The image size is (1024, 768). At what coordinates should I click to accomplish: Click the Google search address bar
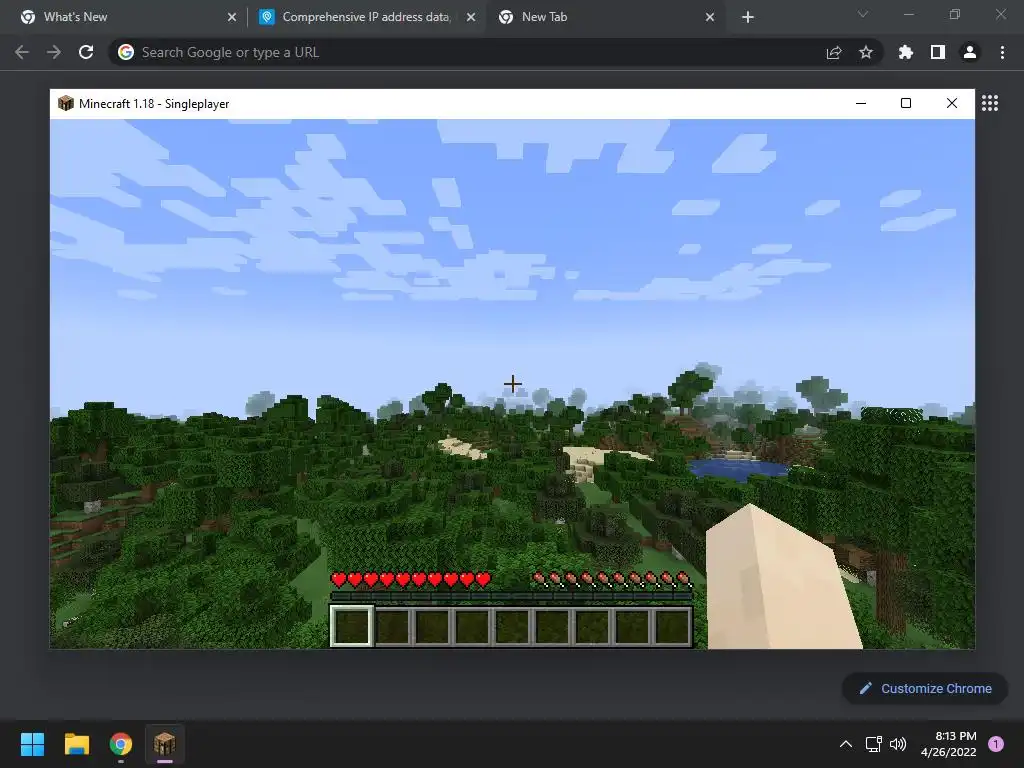495,52
